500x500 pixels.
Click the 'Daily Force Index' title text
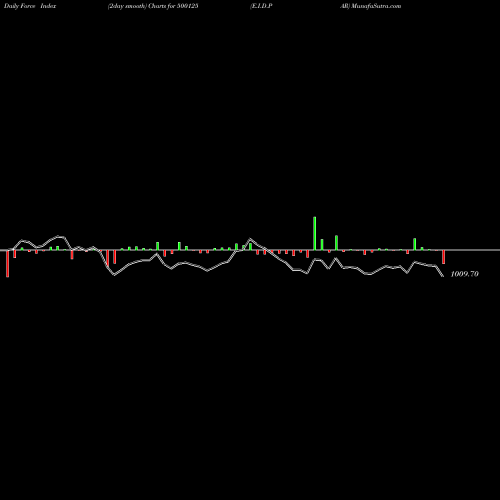coord(30,6)
